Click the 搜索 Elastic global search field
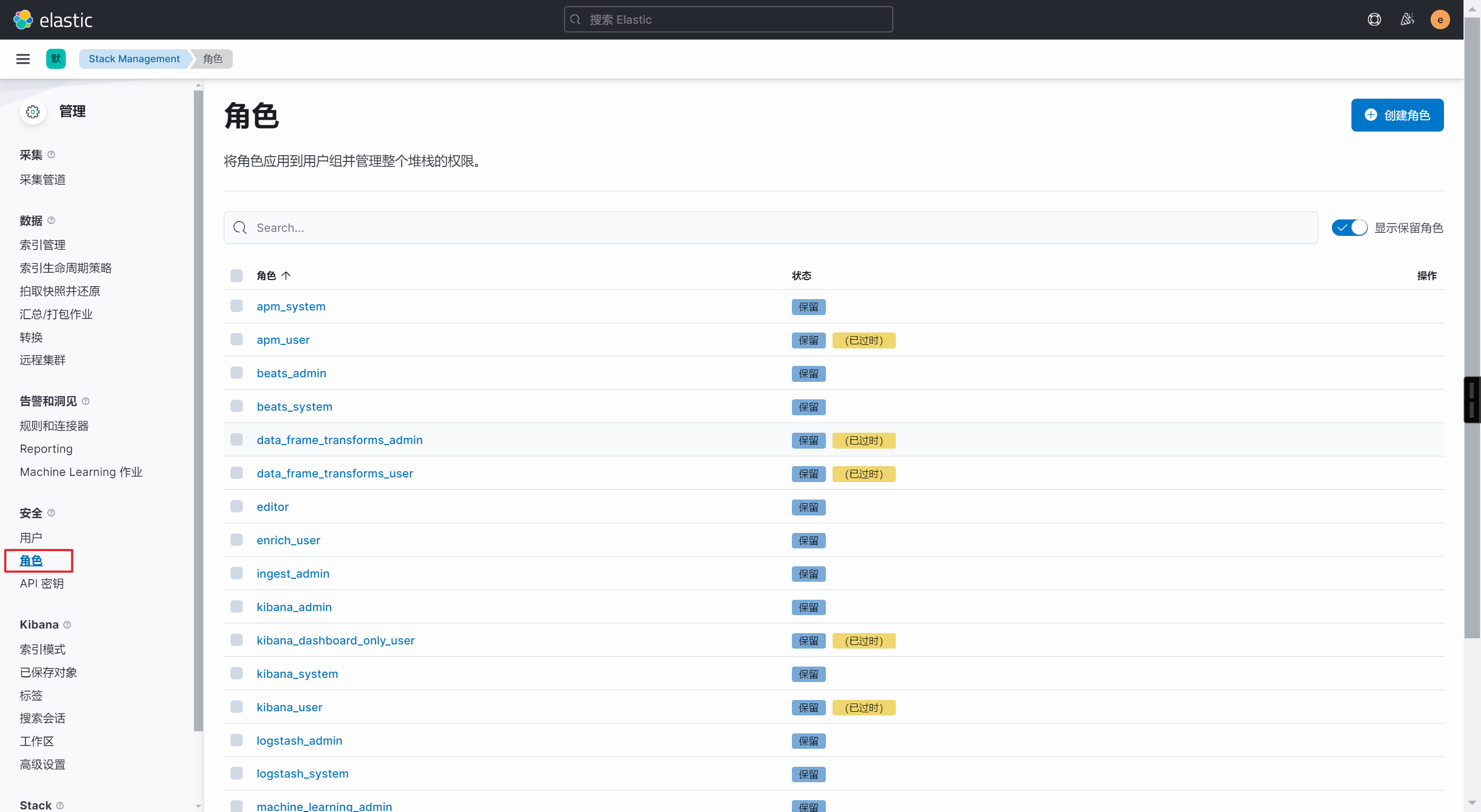1481x812 pixels. (x=728, y=20)
